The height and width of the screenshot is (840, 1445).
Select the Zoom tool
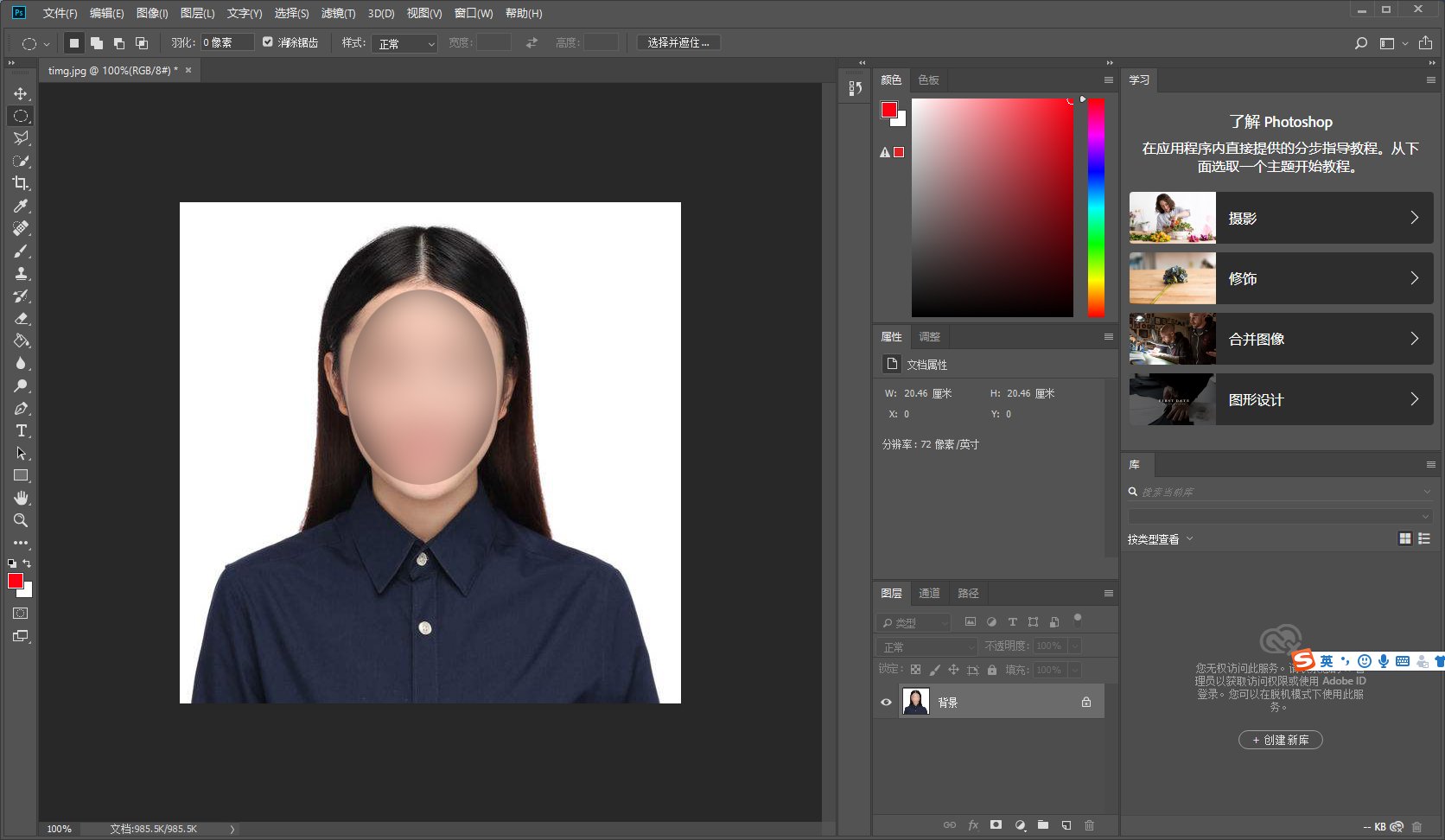pos(21,520)
